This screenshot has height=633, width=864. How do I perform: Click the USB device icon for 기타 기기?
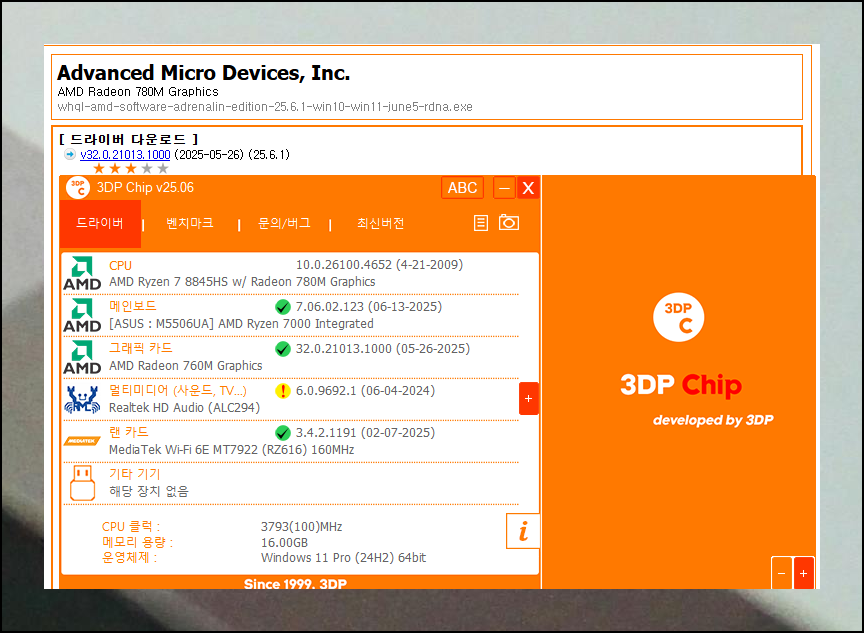(x=83, y=483)
